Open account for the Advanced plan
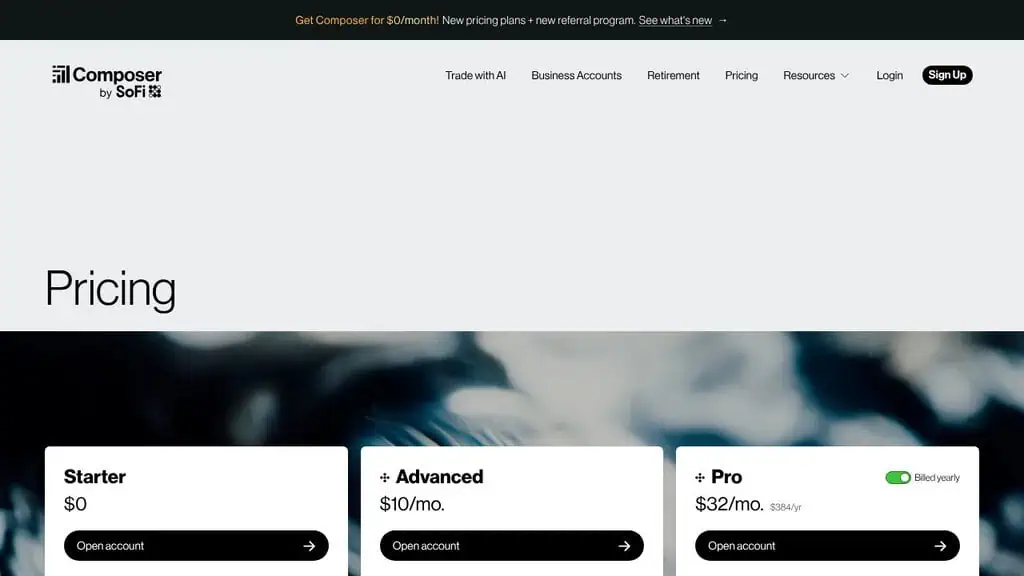Image resolution: width=1024 pixels, height=576 pixels. pos(511,545)
